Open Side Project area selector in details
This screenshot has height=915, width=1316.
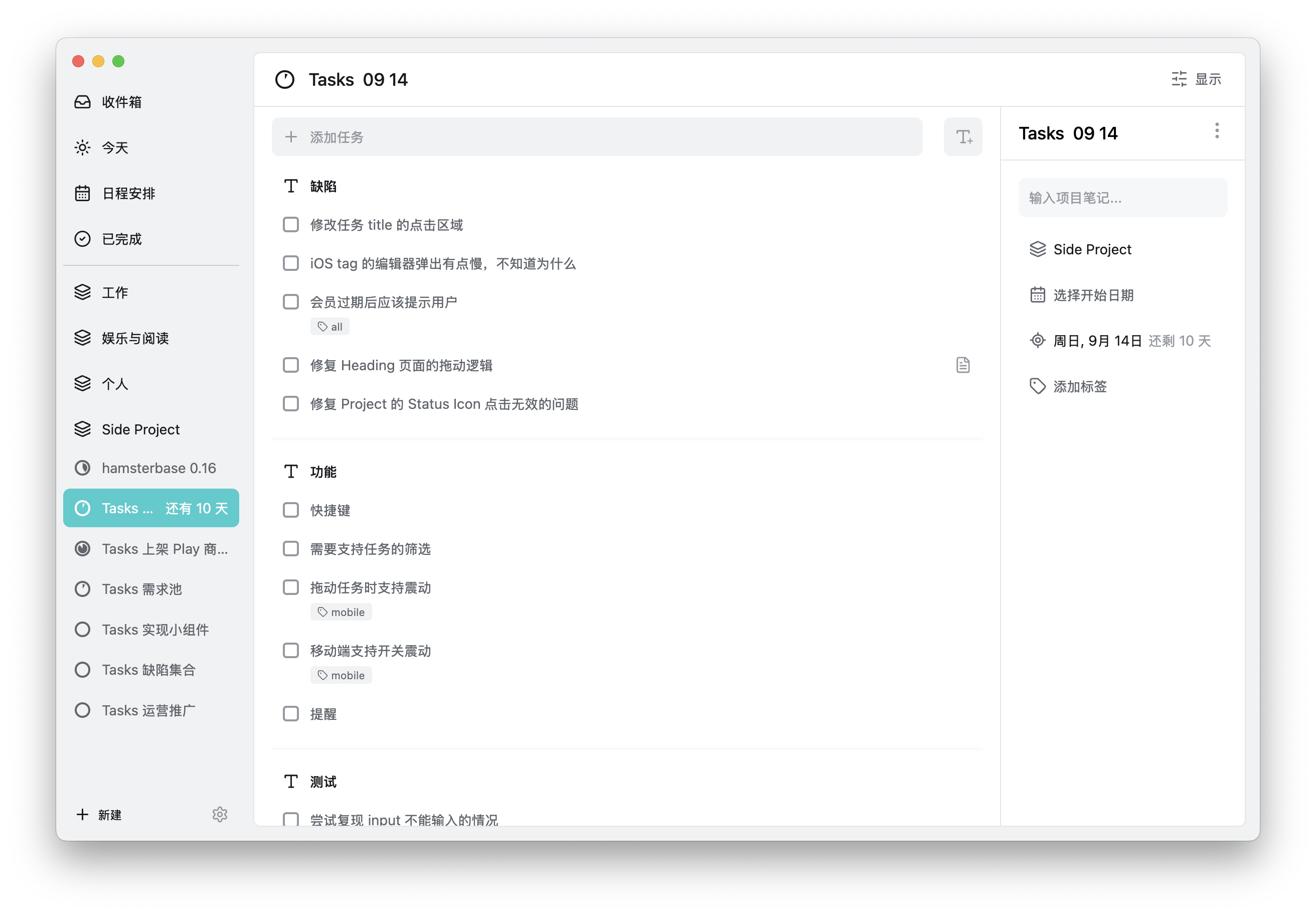point(1091,249)
